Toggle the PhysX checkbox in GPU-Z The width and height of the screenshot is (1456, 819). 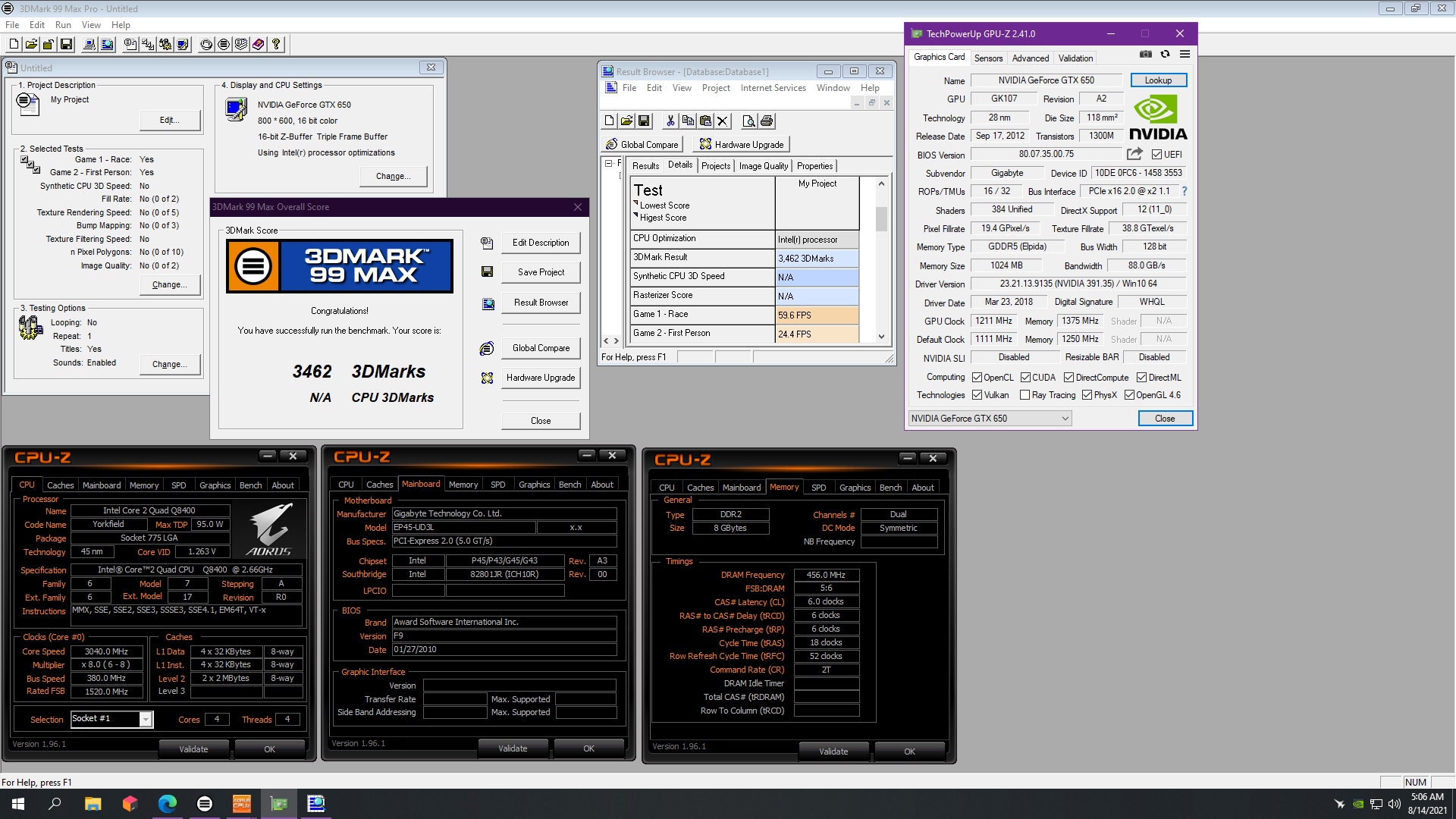click(x=1087, y=395)
